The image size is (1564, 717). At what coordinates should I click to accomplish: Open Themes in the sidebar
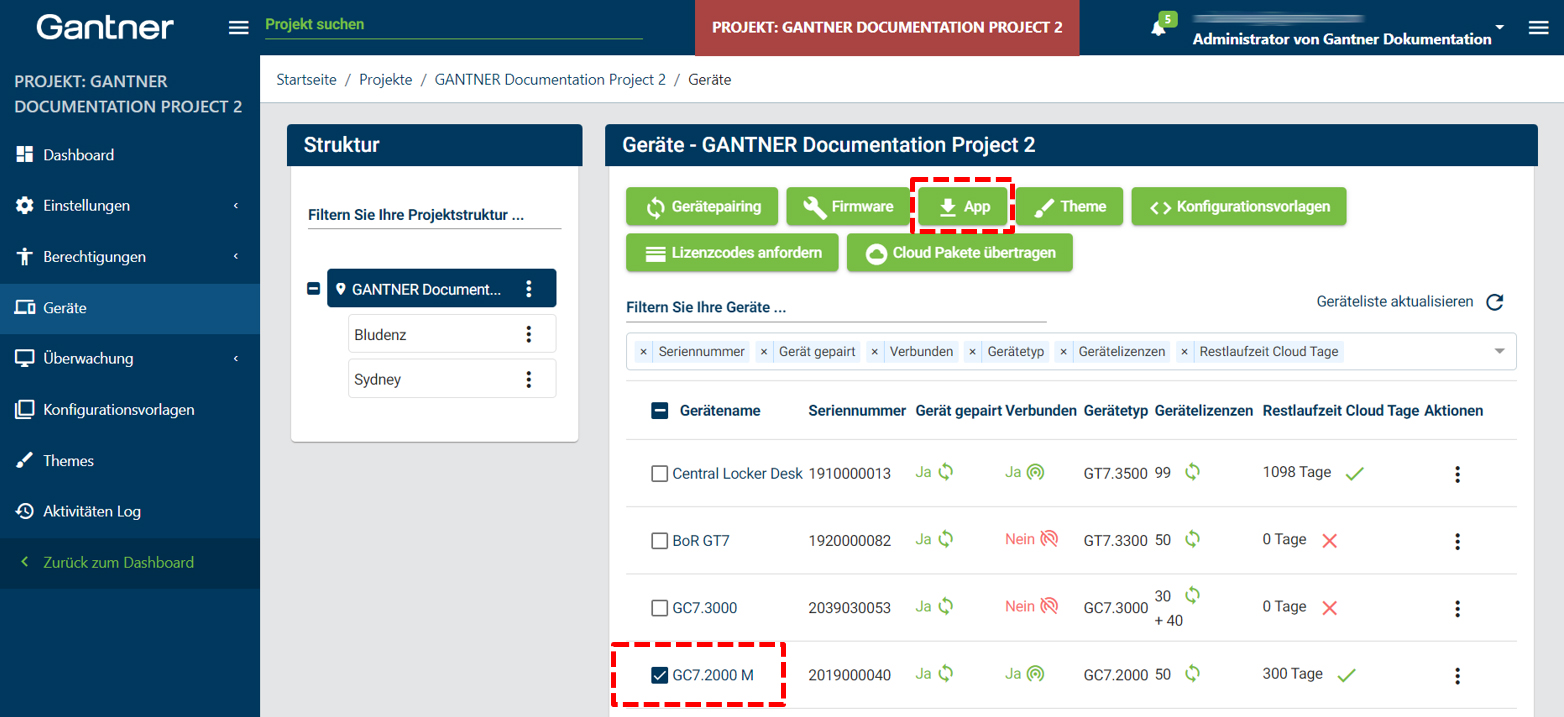pos(130,461)
